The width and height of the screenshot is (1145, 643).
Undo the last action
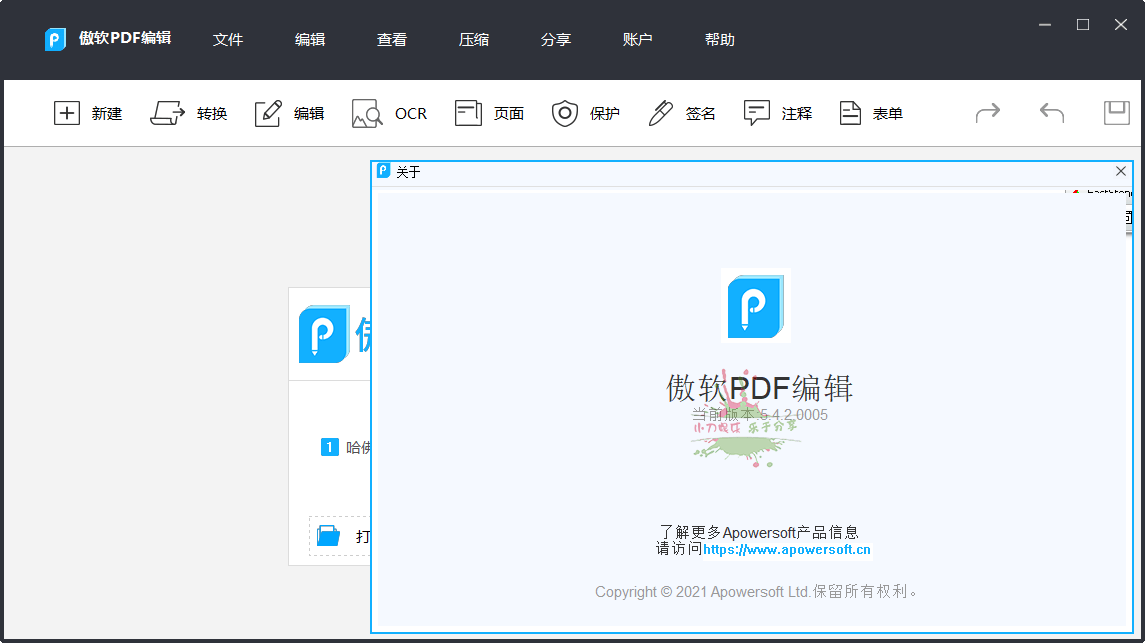point(1051,113)
